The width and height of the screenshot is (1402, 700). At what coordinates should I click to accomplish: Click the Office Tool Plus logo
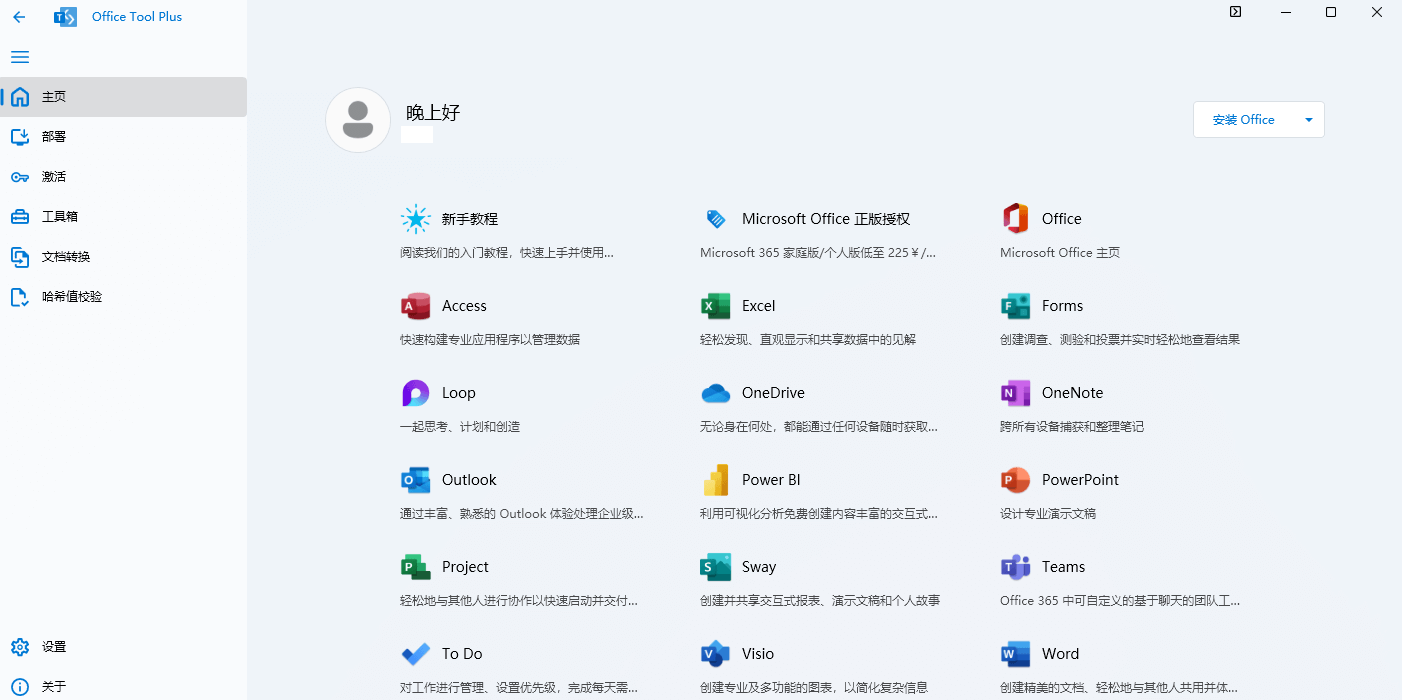[x=65, y=17]
